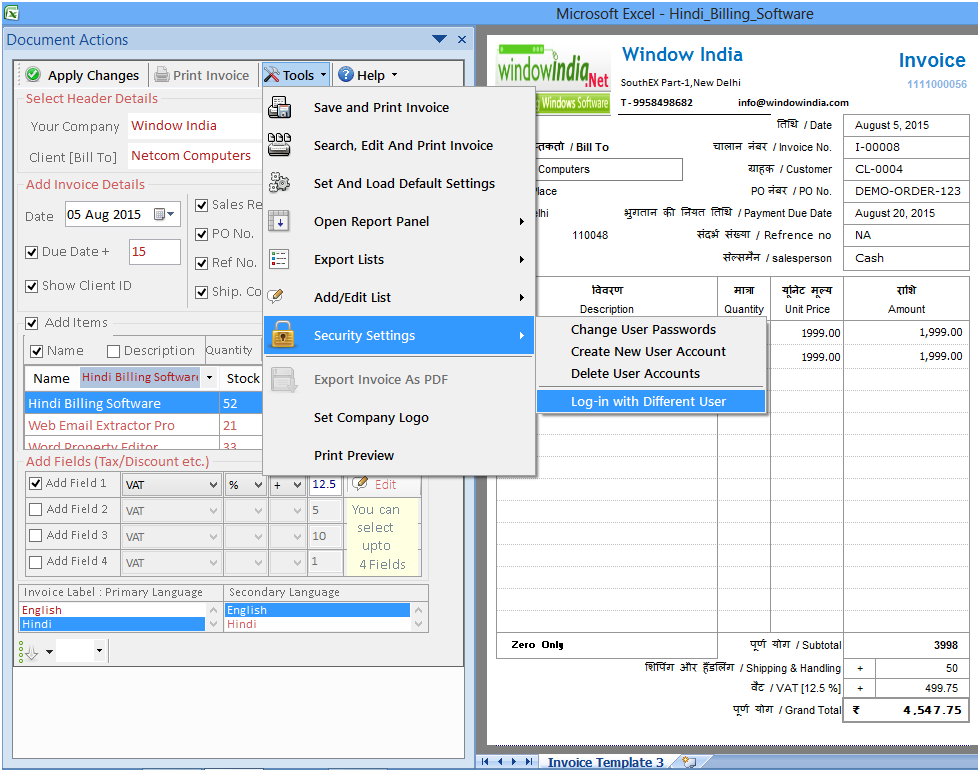Open the Add Field 1 VAT dropdown
This screenshot has height=772, width=978.
point(213,485)
